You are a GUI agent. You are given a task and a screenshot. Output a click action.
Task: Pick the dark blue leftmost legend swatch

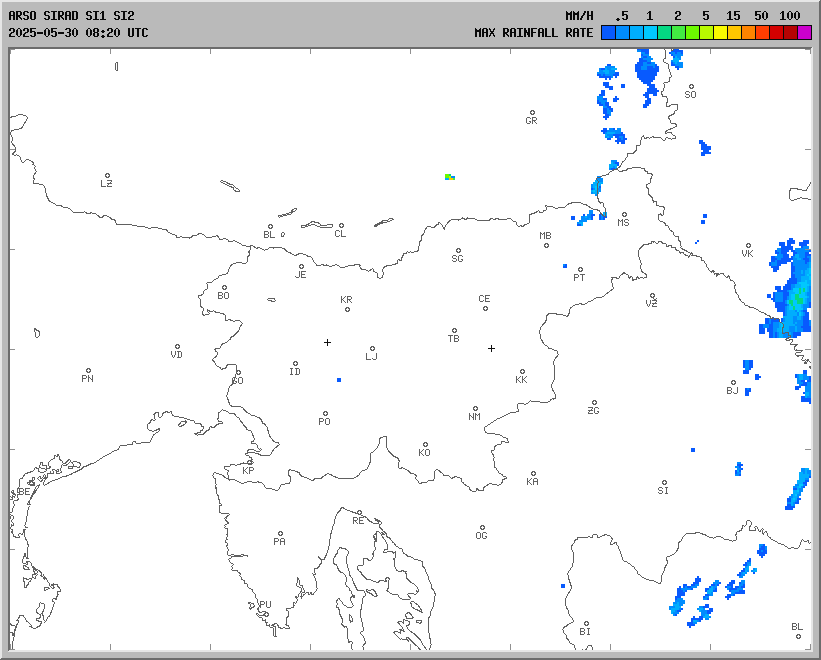pyautogui.click(x=608, y=32)
